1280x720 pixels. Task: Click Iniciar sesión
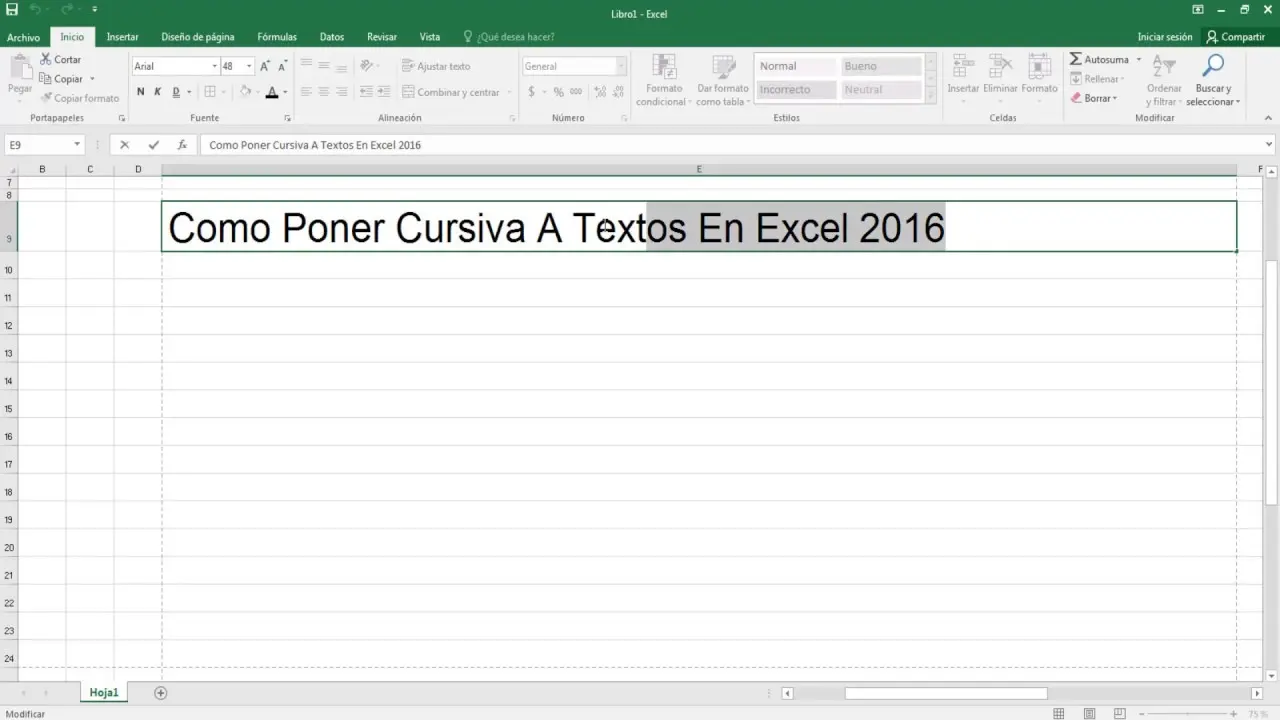click(x=1165, y=37)
